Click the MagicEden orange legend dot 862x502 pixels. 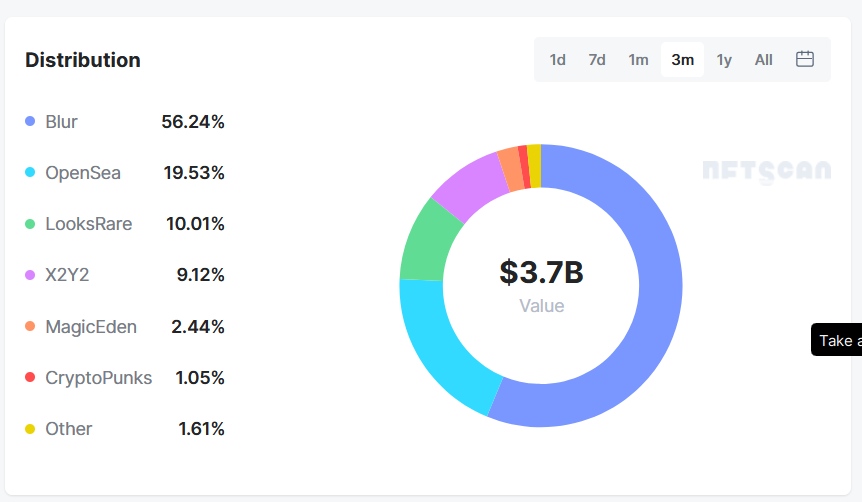click(30, 326)
